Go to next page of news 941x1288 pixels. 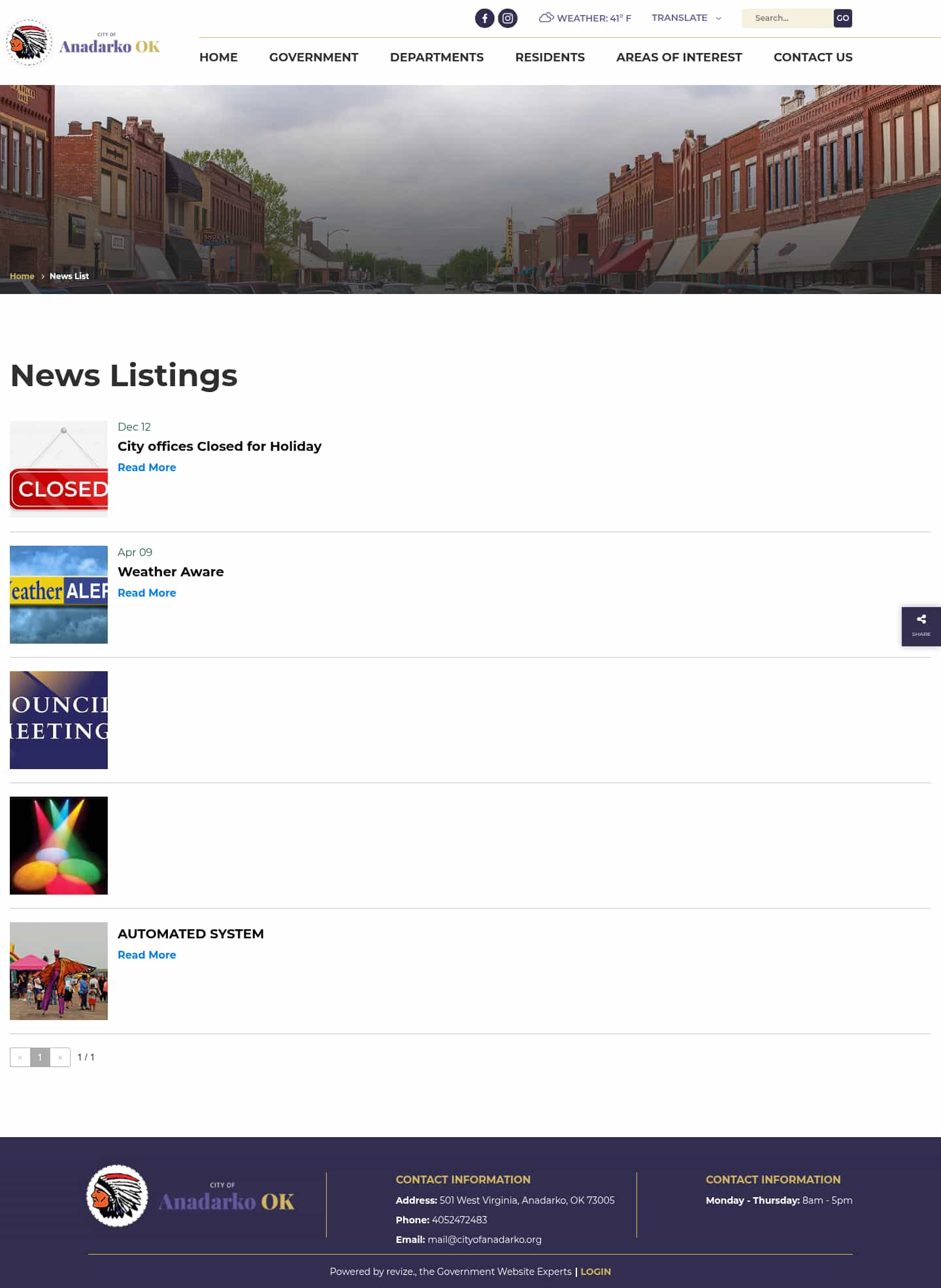coord(60,1057)
